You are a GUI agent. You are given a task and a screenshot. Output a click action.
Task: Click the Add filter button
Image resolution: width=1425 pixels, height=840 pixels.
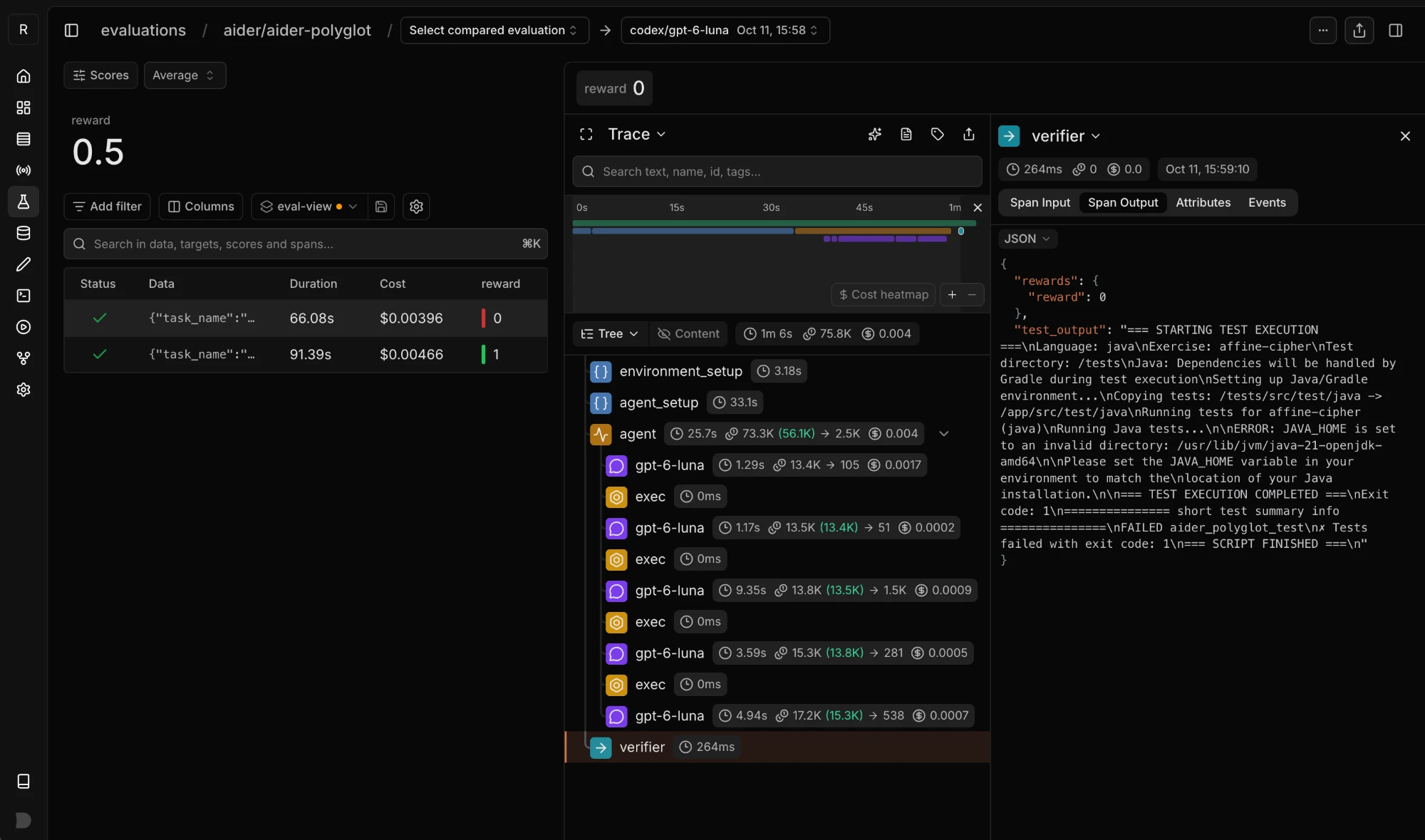(x=107, y=207)
